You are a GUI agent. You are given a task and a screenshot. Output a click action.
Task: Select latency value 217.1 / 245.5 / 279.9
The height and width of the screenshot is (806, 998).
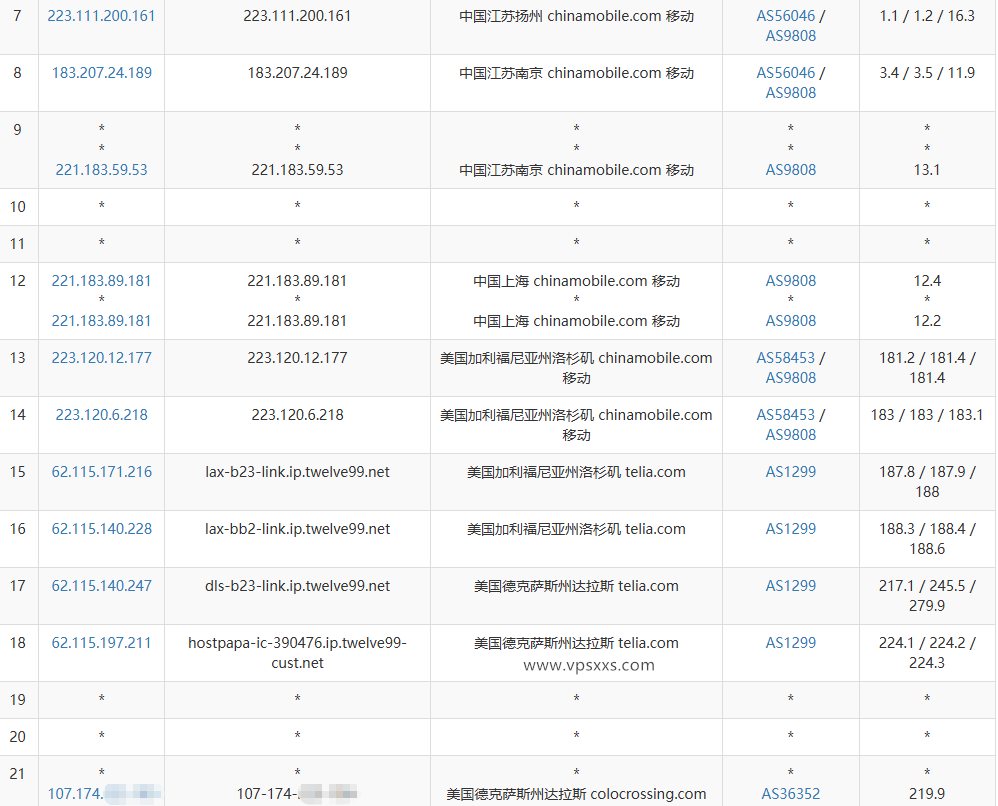pyautogui.click(x=927, y=596)
